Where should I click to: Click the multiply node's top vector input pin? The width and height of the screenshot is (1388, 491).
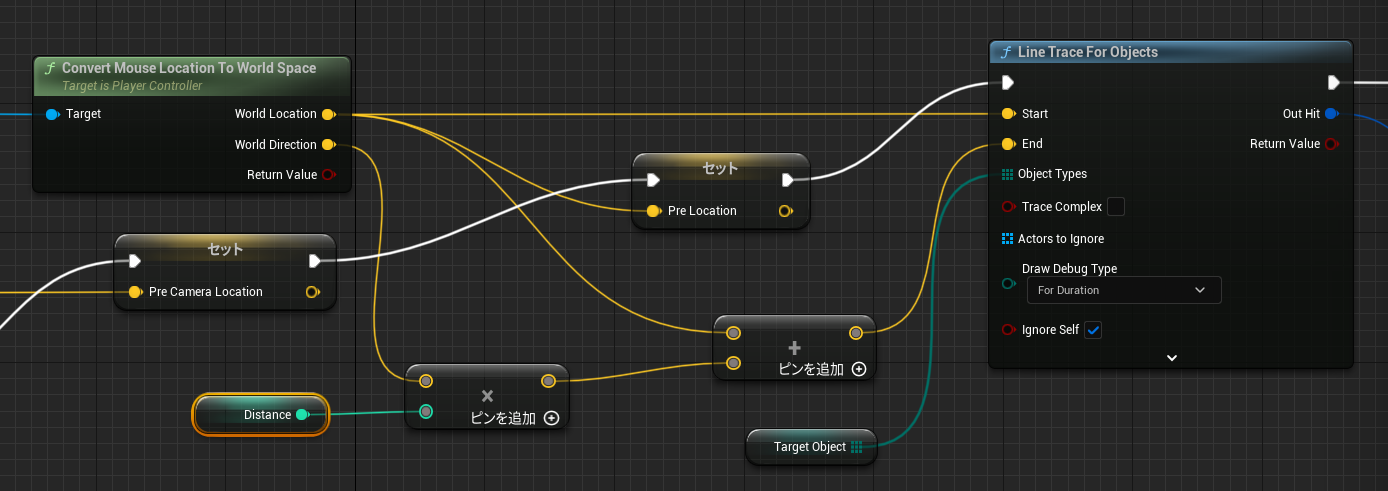pyautogui.click(x=426, y=381)
